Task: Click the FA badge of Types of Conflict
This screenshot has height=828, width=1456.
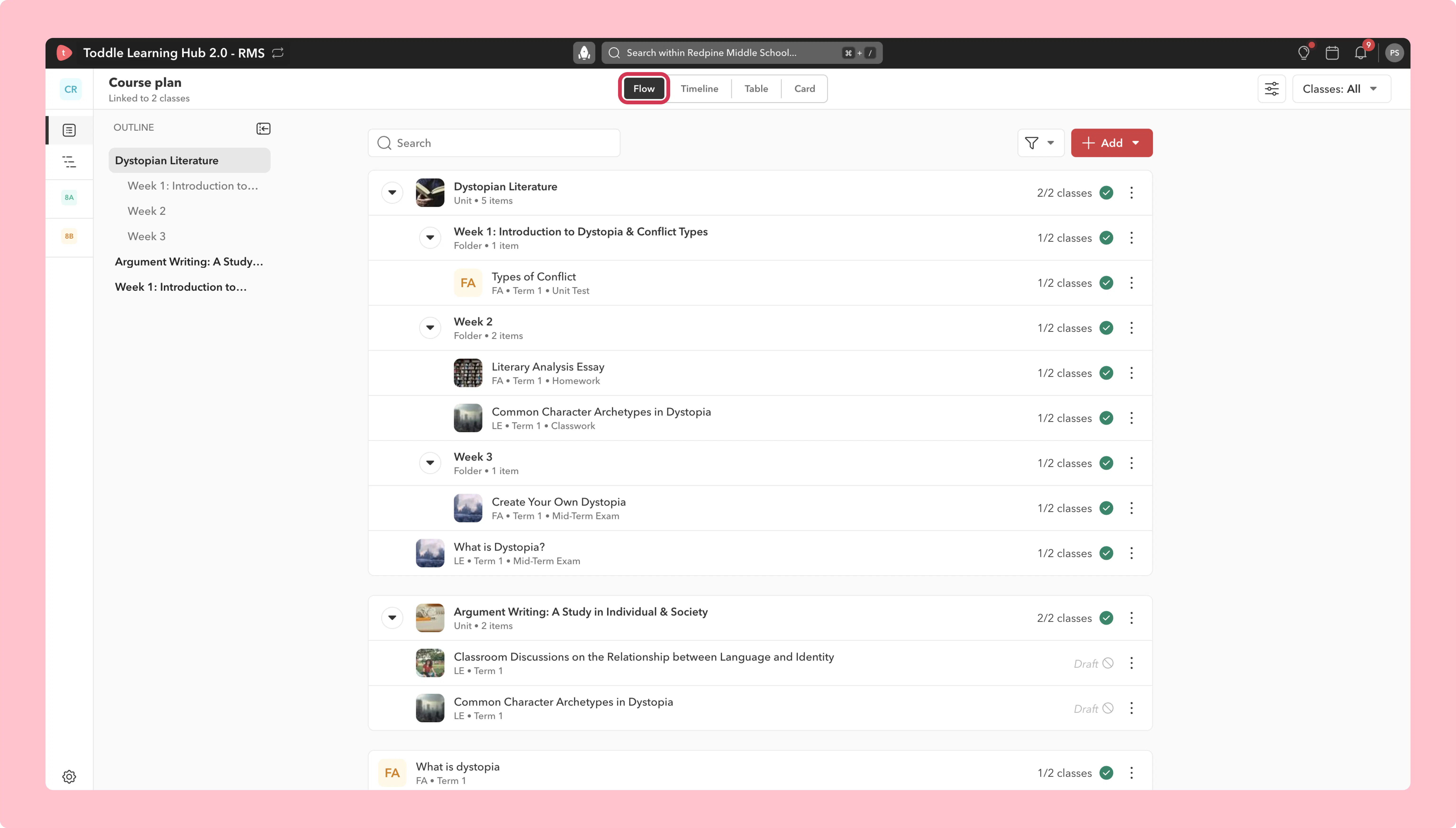Action: (468, 283)
